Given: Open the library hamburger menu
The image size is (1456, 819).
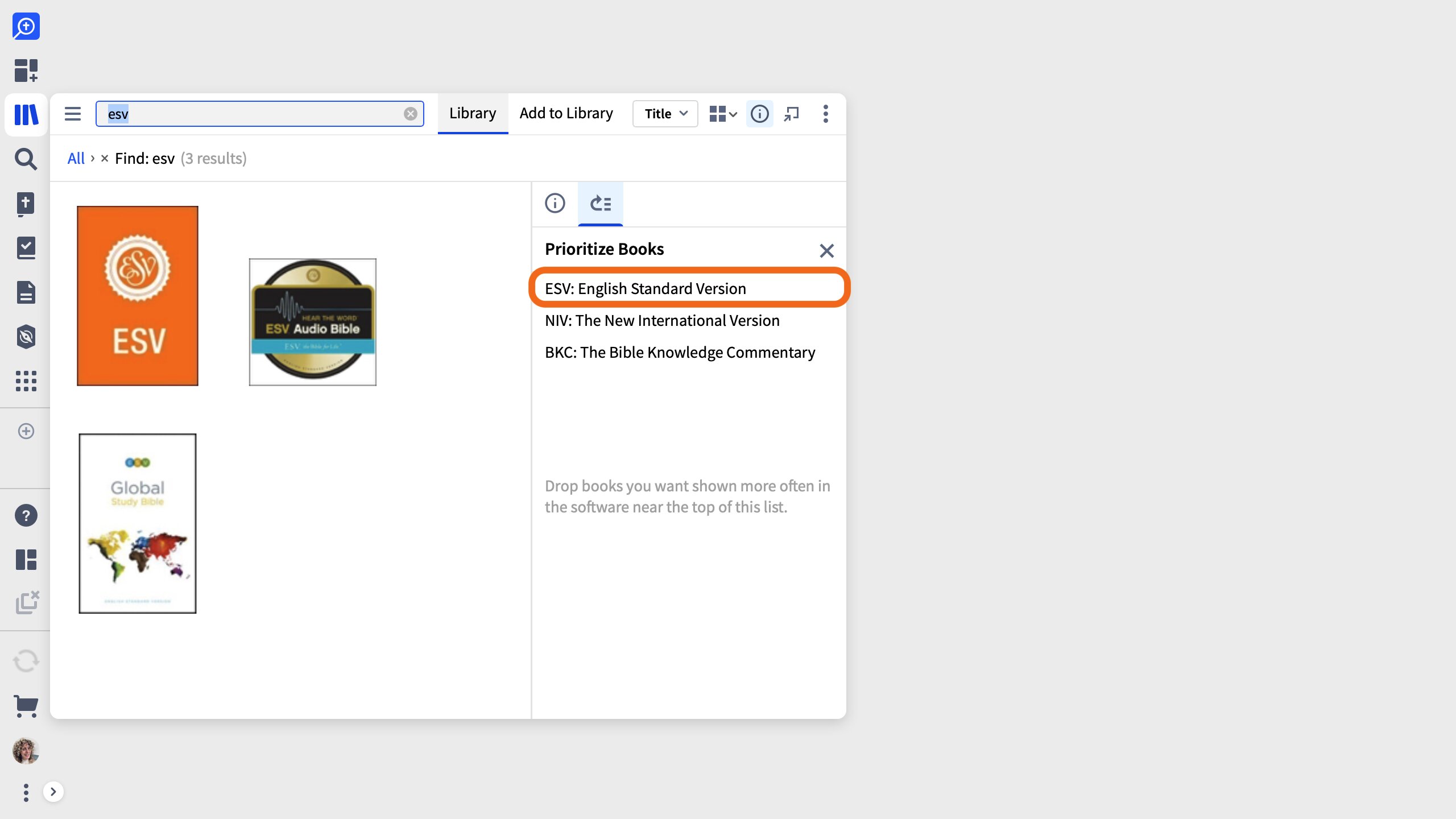Looking at the screenshot, I should pos(73,114).
